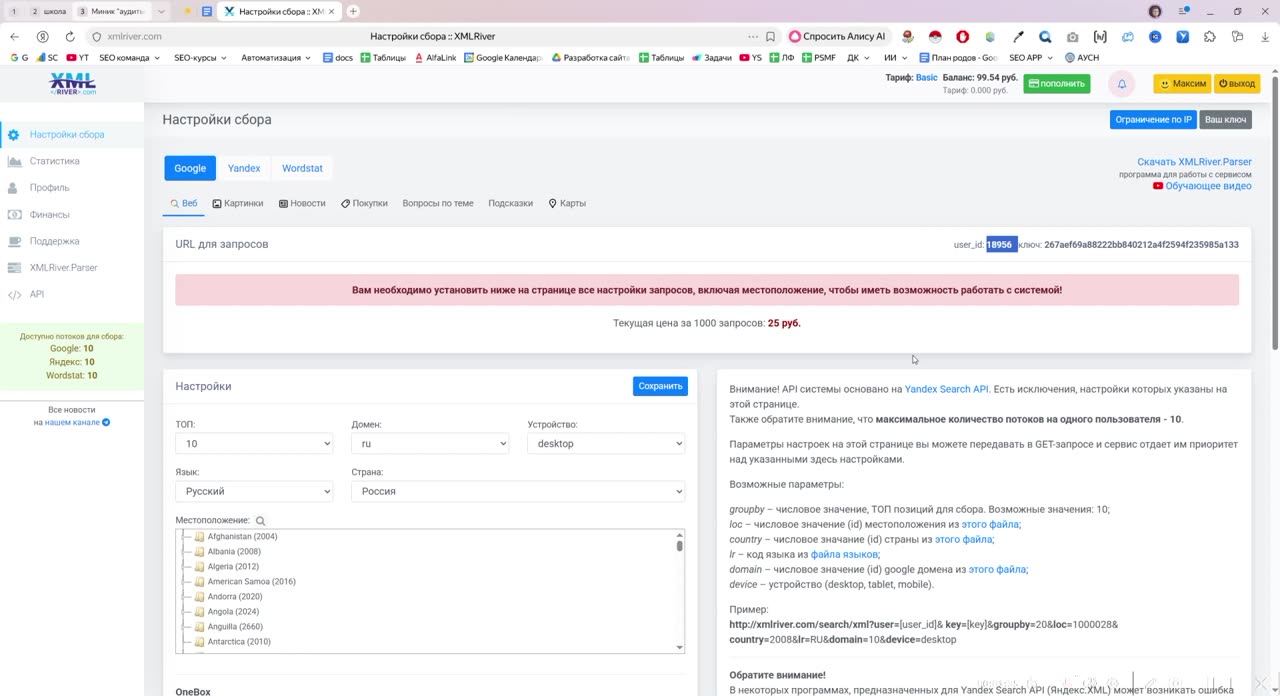Select the Новости search type tab
Image resolution: width=1280 pixels, height=696 pixels.
click(x=302, y=203)
